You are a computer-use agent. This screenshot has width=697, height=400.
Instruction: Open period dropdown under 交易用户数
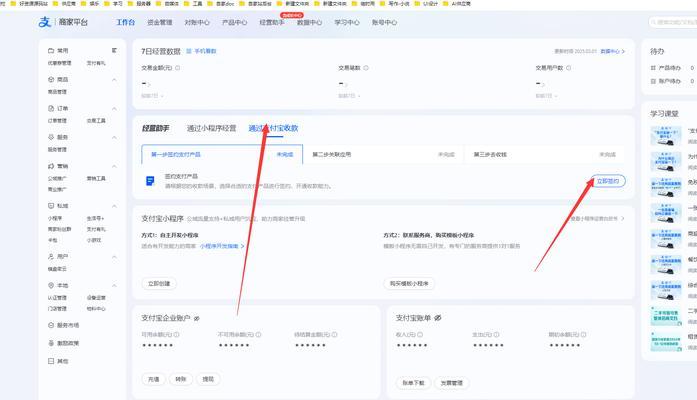pyautogui.click(x=547, y=96)
